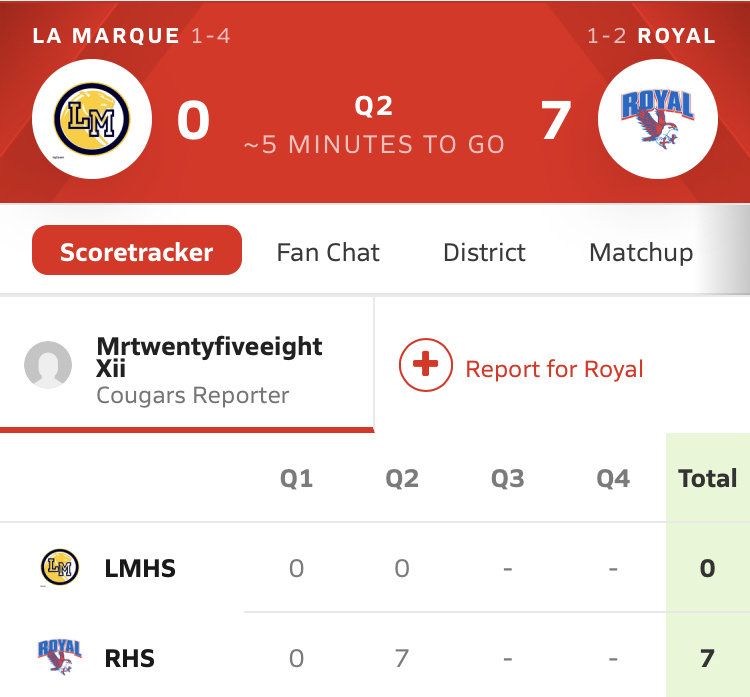Click the Report for Royal link
This screenshot has height=697, width=750.
[554, 369]
